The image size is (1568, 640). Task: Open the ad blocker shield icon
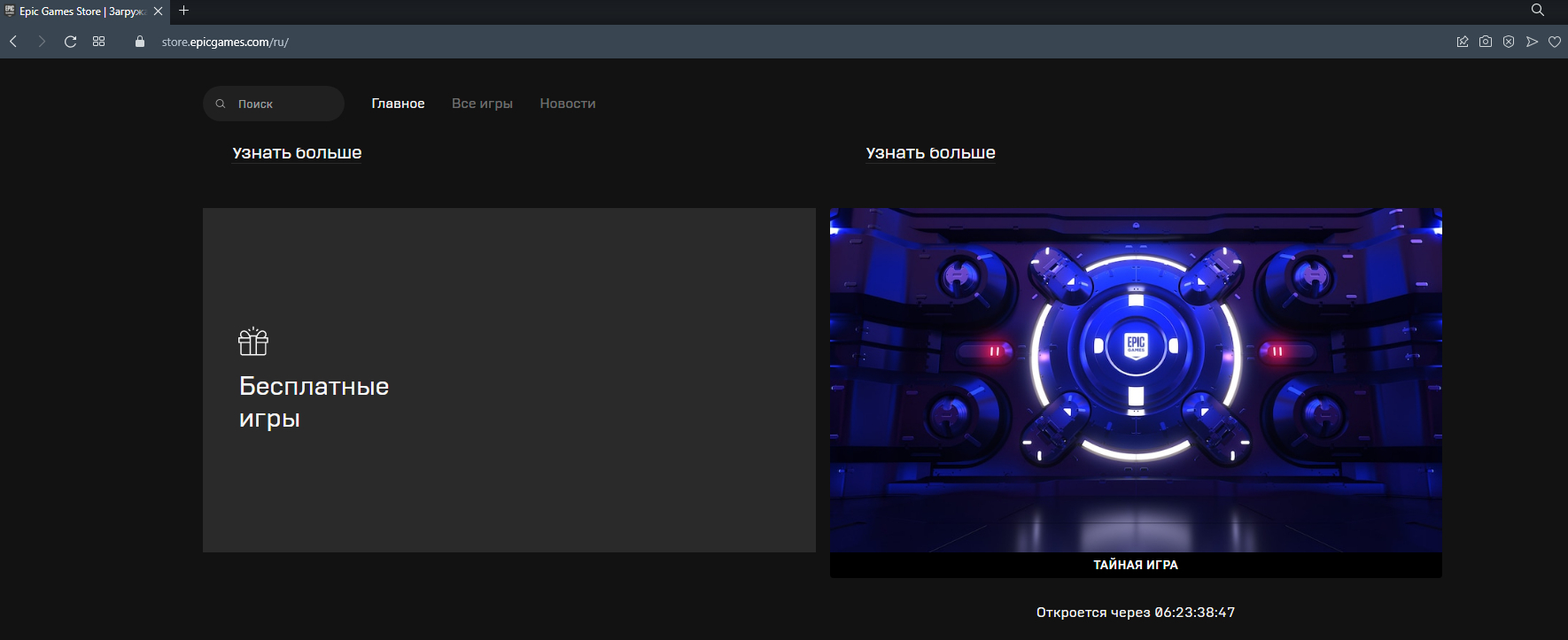click(x=1509, y=42)
